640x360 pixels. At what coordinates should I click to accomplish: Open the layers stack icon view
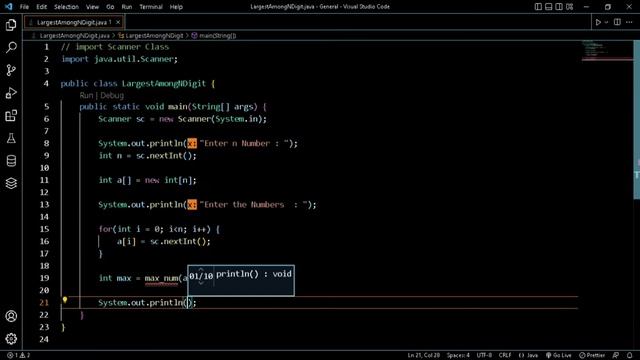point(11,183)
